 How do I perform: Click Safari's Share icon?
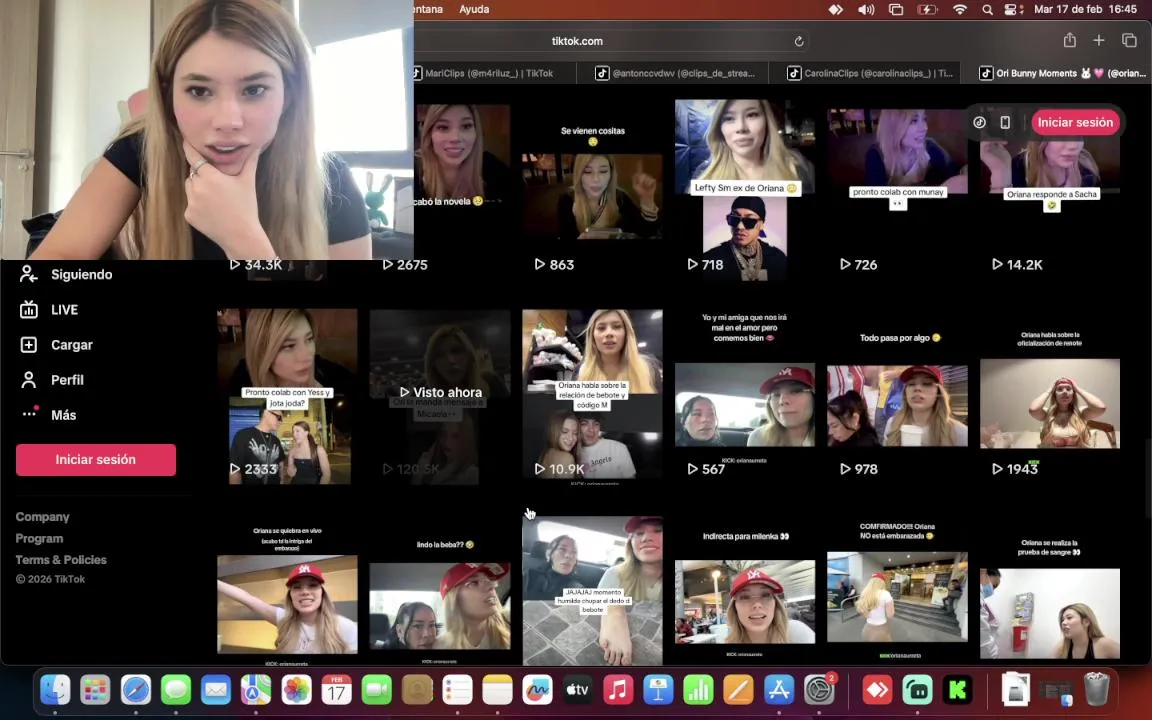1070,40
